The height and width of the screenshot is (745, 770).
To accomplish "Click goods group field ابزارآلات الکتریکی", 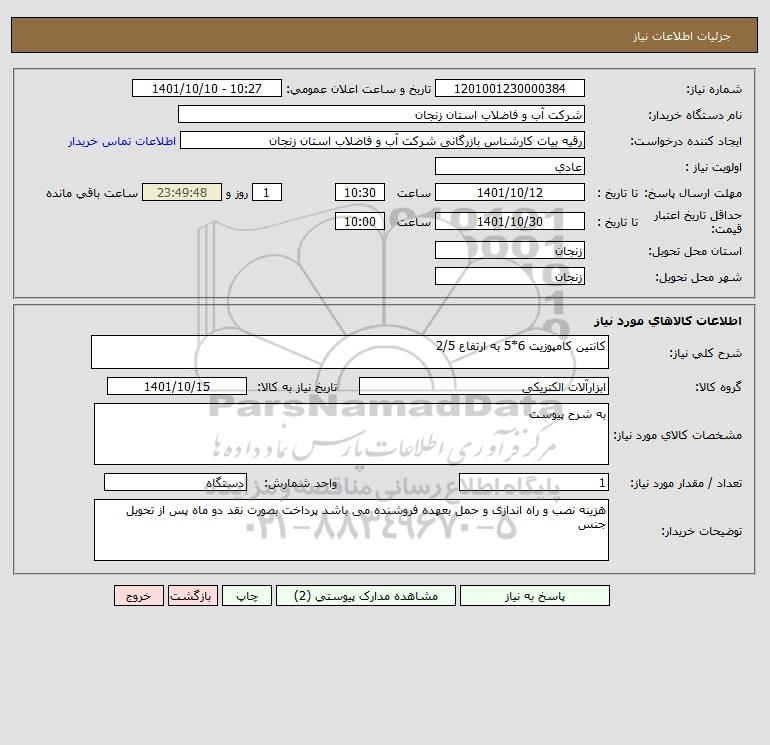I will [484, 386].
